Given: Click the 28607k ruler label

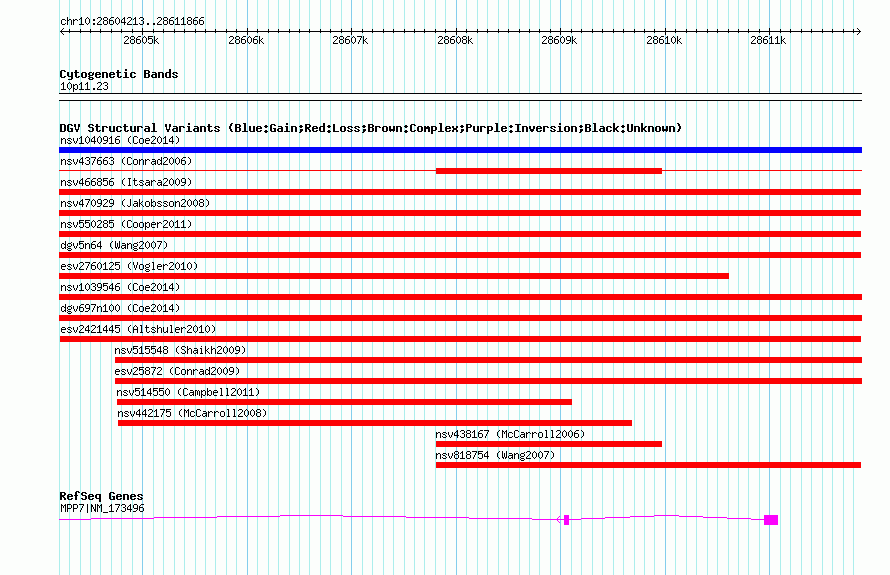Looking at the screenshot, I should point(350,40).
